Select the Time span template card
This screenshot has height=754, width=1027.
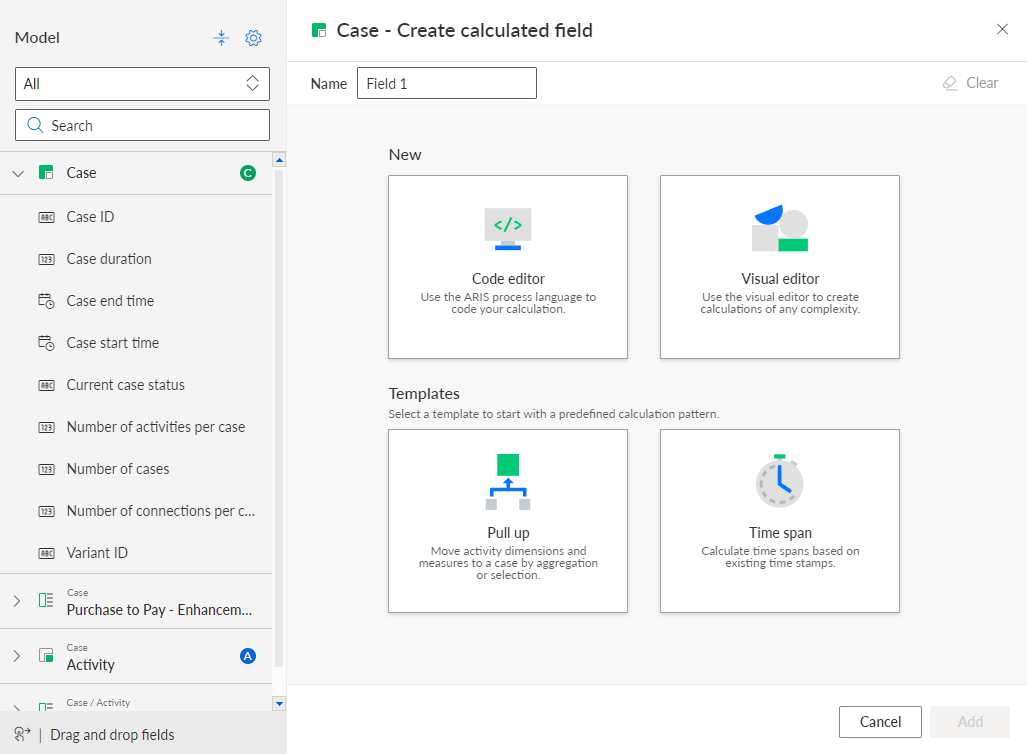coord(780,521)
